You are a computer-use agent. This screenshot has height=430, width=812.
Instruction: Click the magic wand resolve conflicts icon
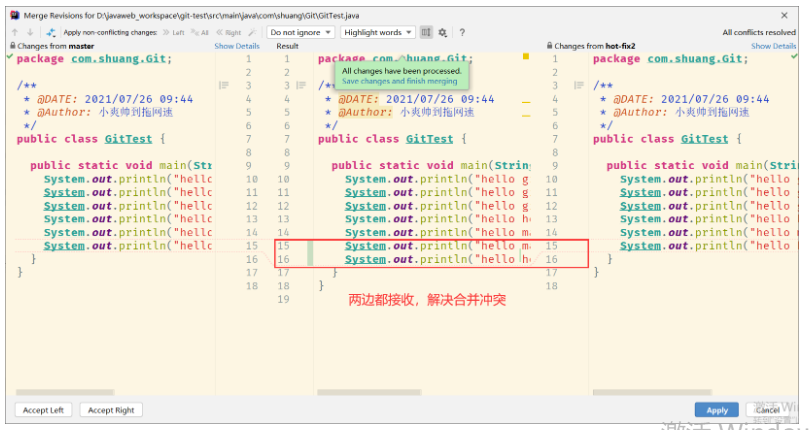(252, 32)
